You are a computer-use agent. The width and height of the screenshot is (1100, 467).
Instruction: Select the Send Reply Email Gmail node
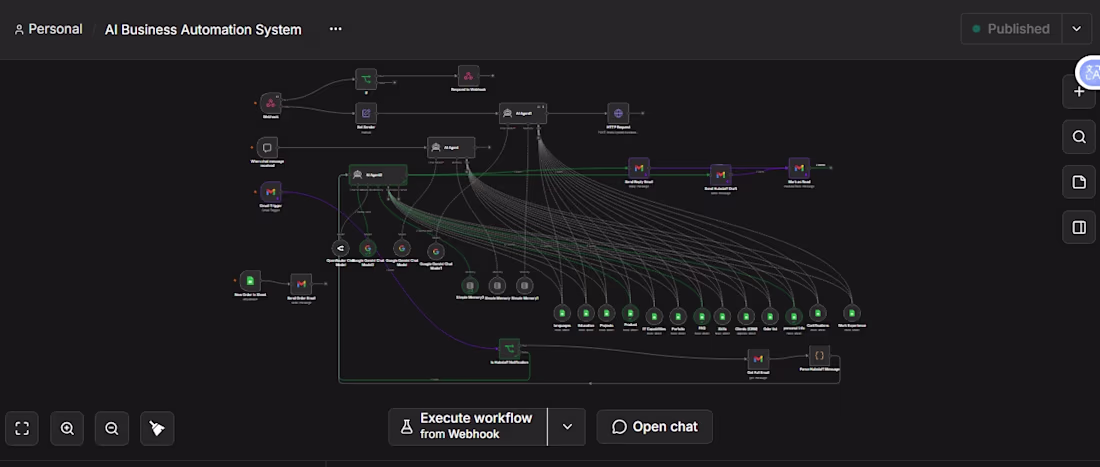(639, 168)
